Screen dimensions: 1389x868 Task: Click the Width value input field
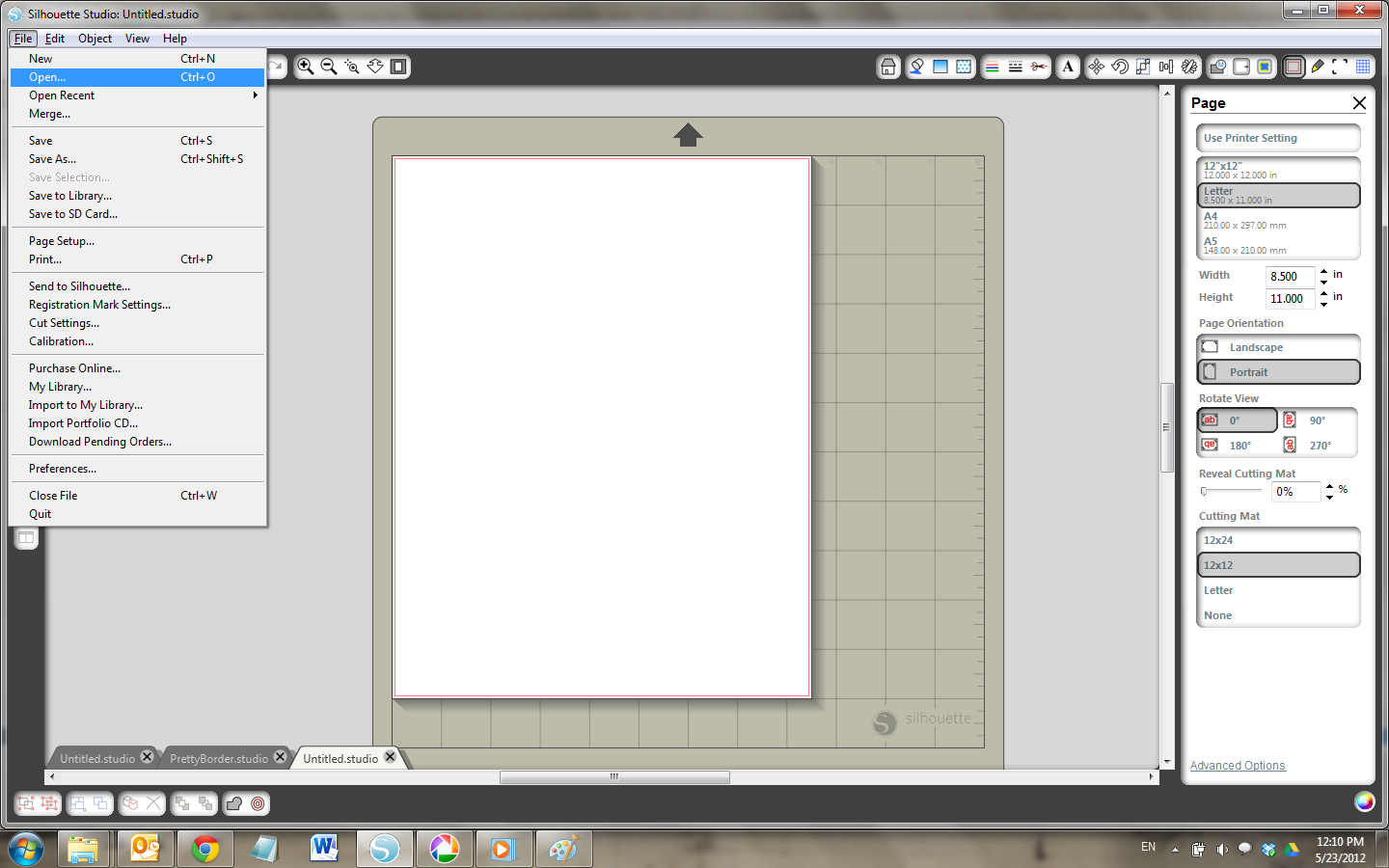pos(1291,277)
